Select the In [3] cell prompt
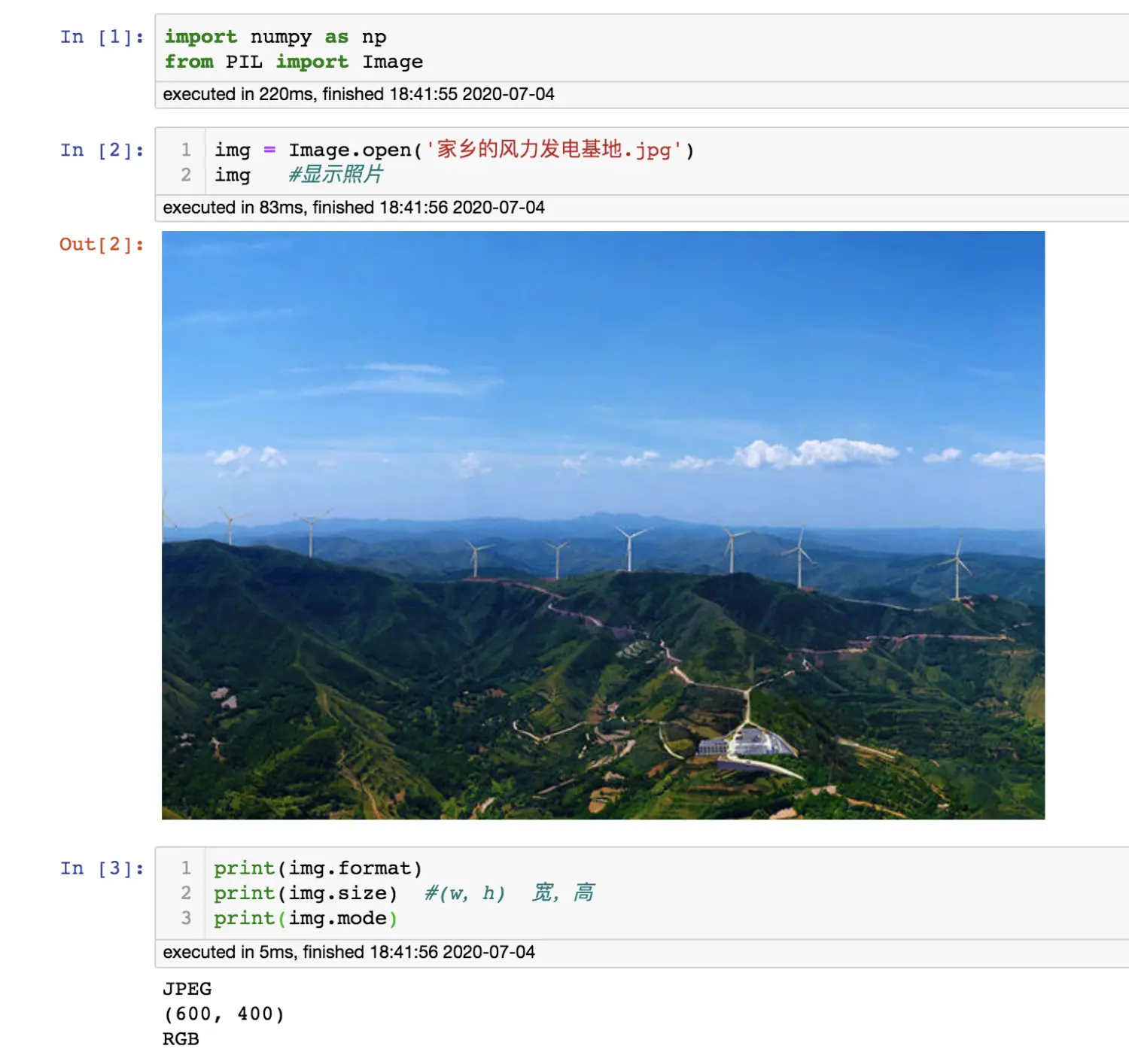Screen dimensions: 1129x1064 pyautogui.click(x=102, y=868)
